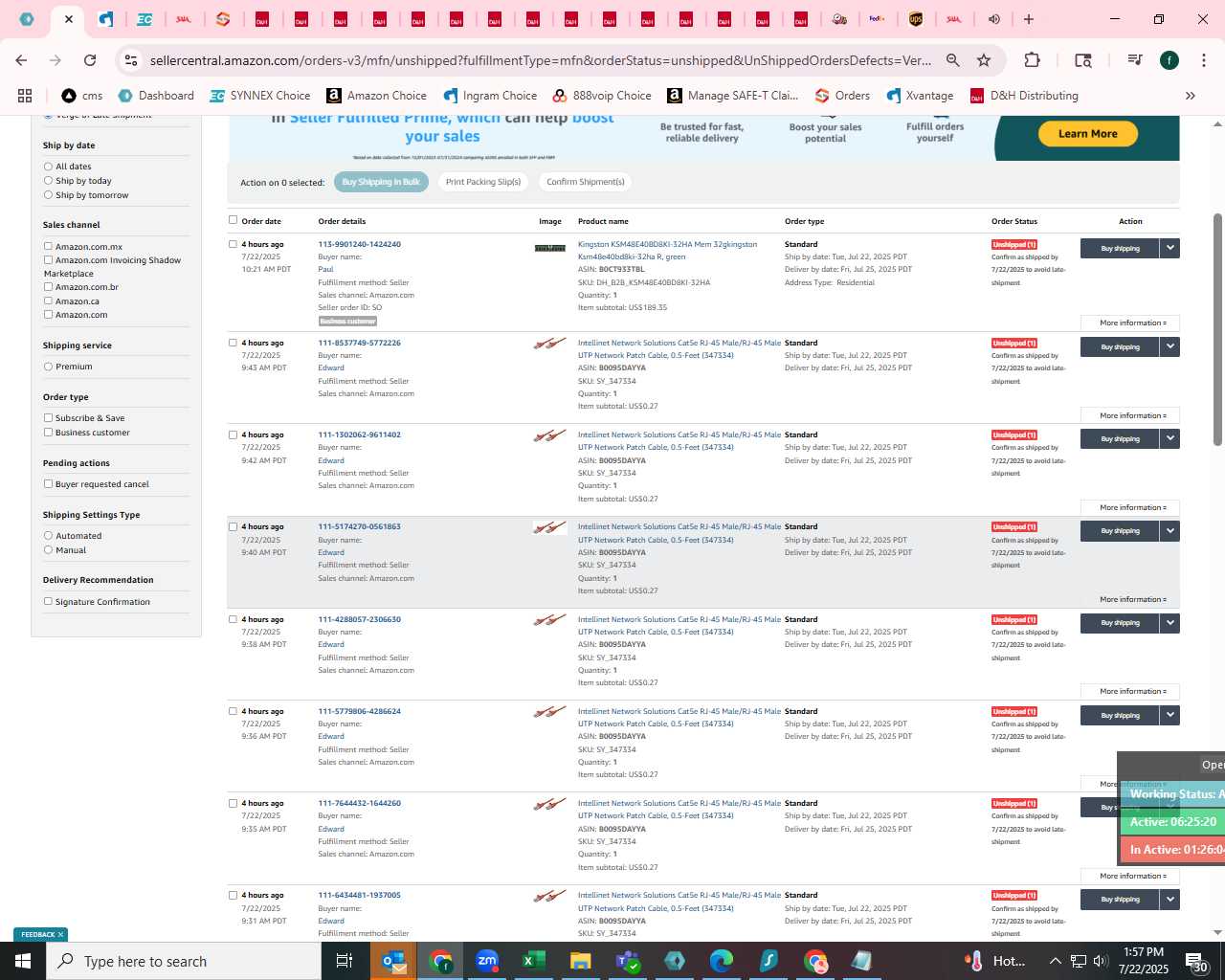The image size is (1225, 980).
Task: Choose Automated shipping settings type
Action: [x=48, y=536]
